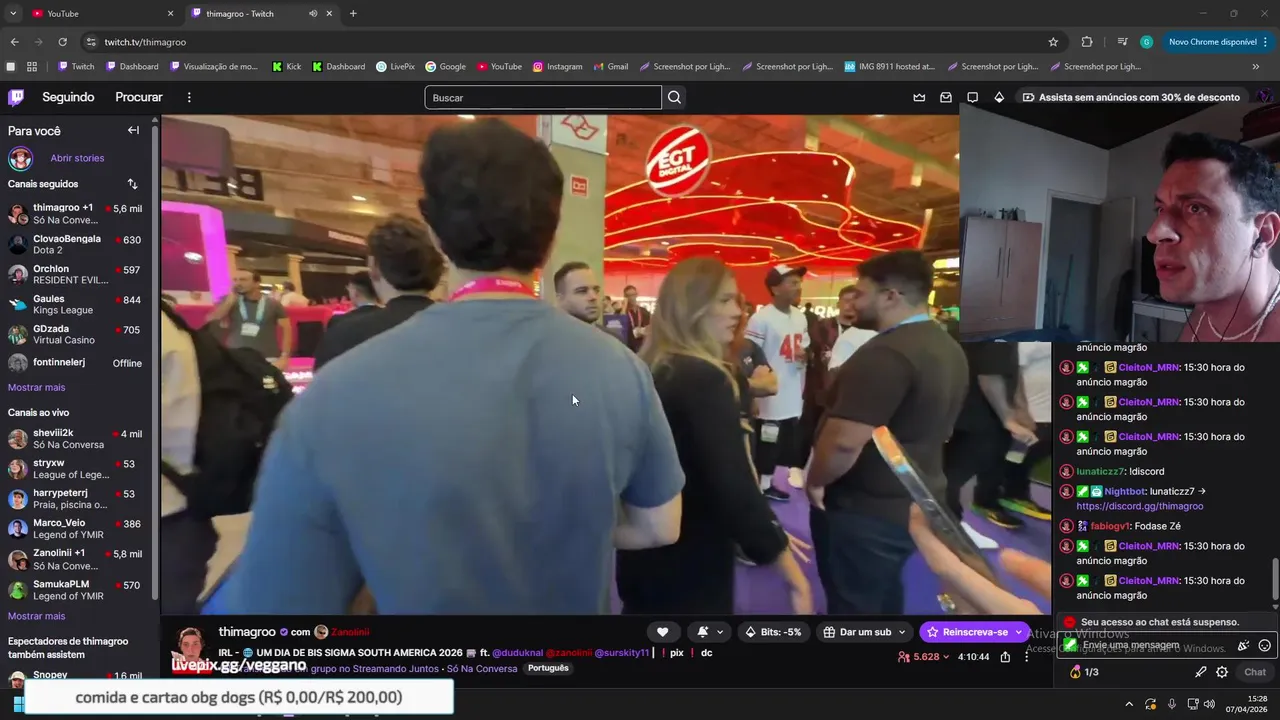The height and width of the screenshot is (720, 1280).
Task: Select the thimagroo - Twitch tab
Action: [260, 14]
